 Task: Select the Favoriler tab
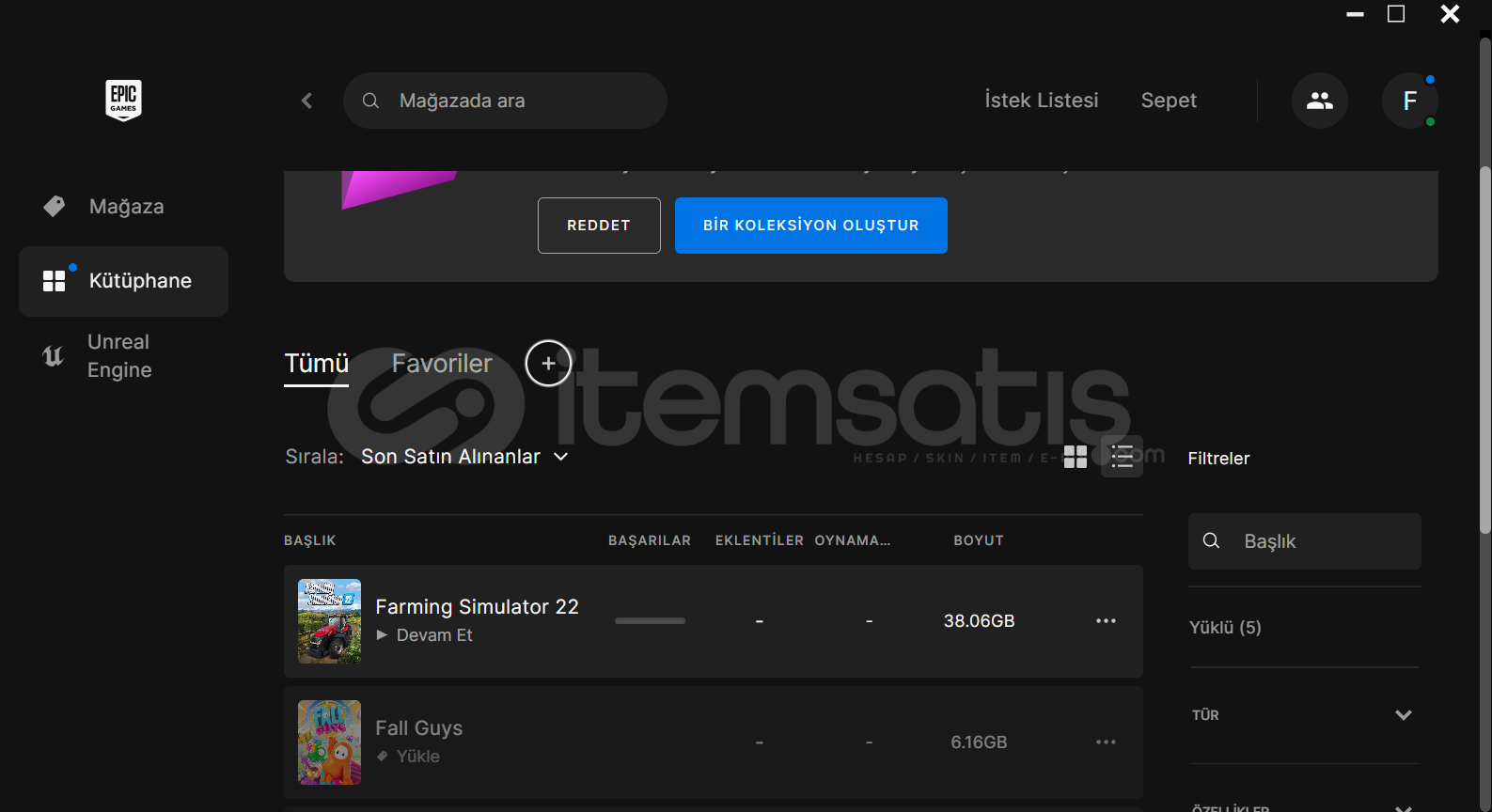[442, 364]
